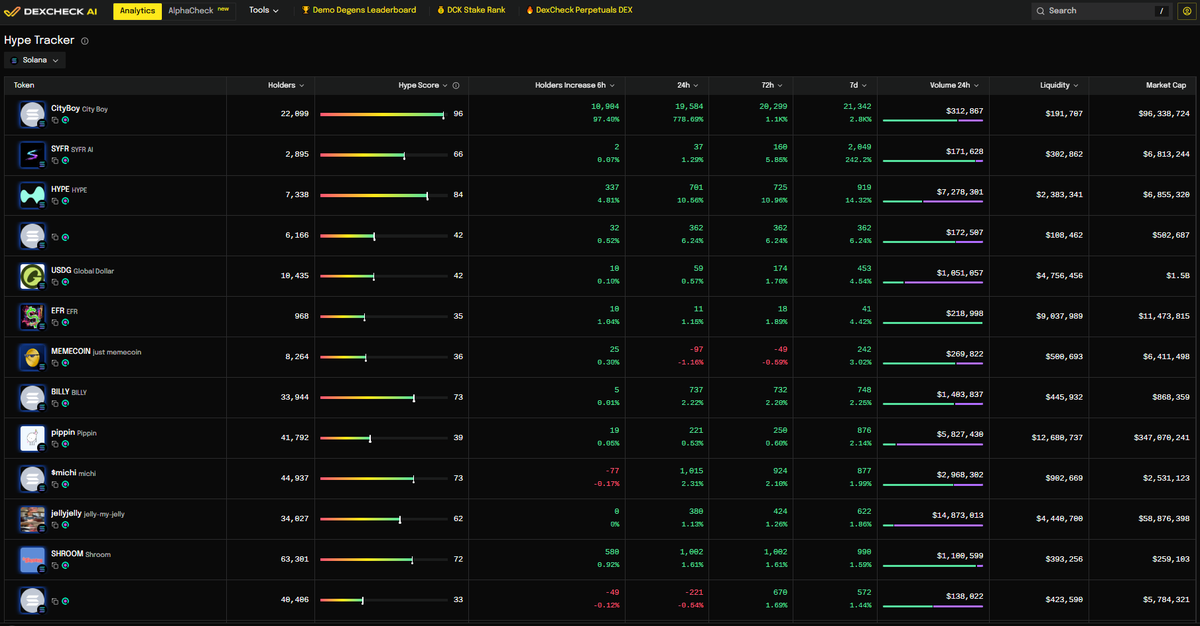Open the DexCheck AI logo home link
Image resolution: width=1200 pixels, height=626 pixels.
[51, 11]
